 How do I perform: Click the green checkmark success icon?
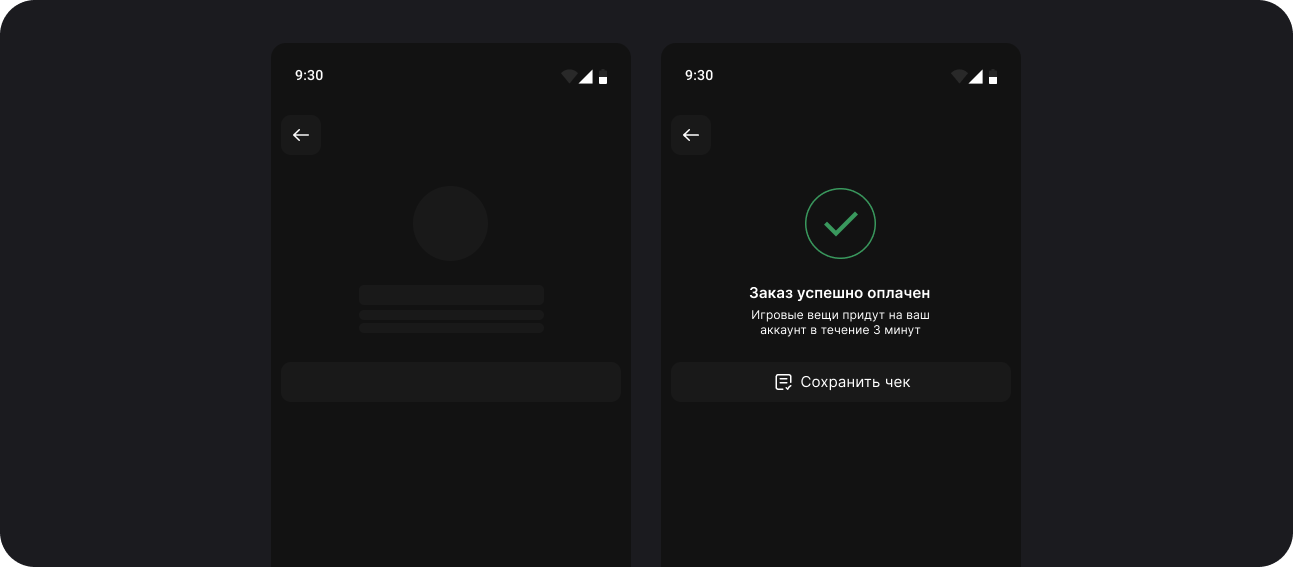coord(840,224)
